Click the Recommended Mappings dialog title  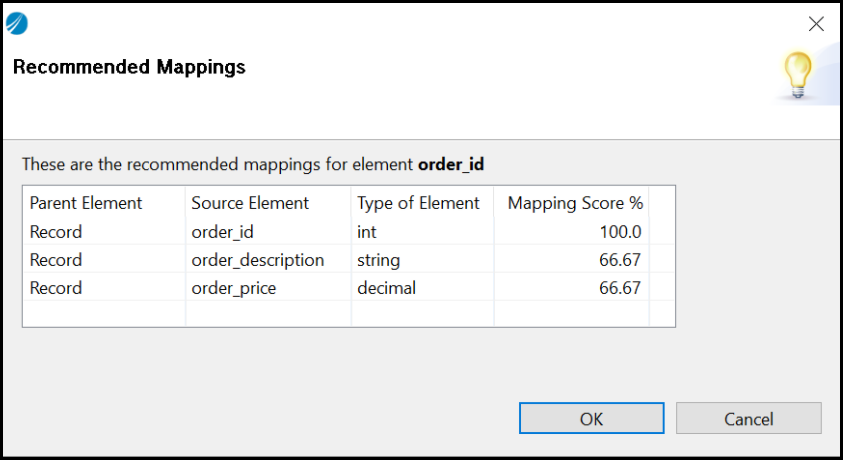click(129, 68)
